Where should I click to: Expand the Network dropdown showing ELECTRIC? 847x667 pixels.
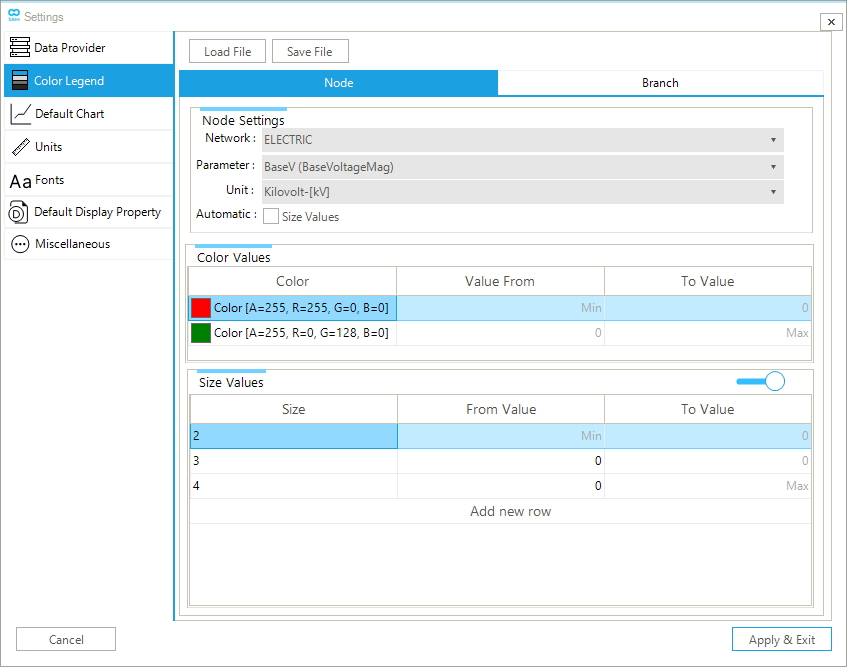[x=522, y=140]
